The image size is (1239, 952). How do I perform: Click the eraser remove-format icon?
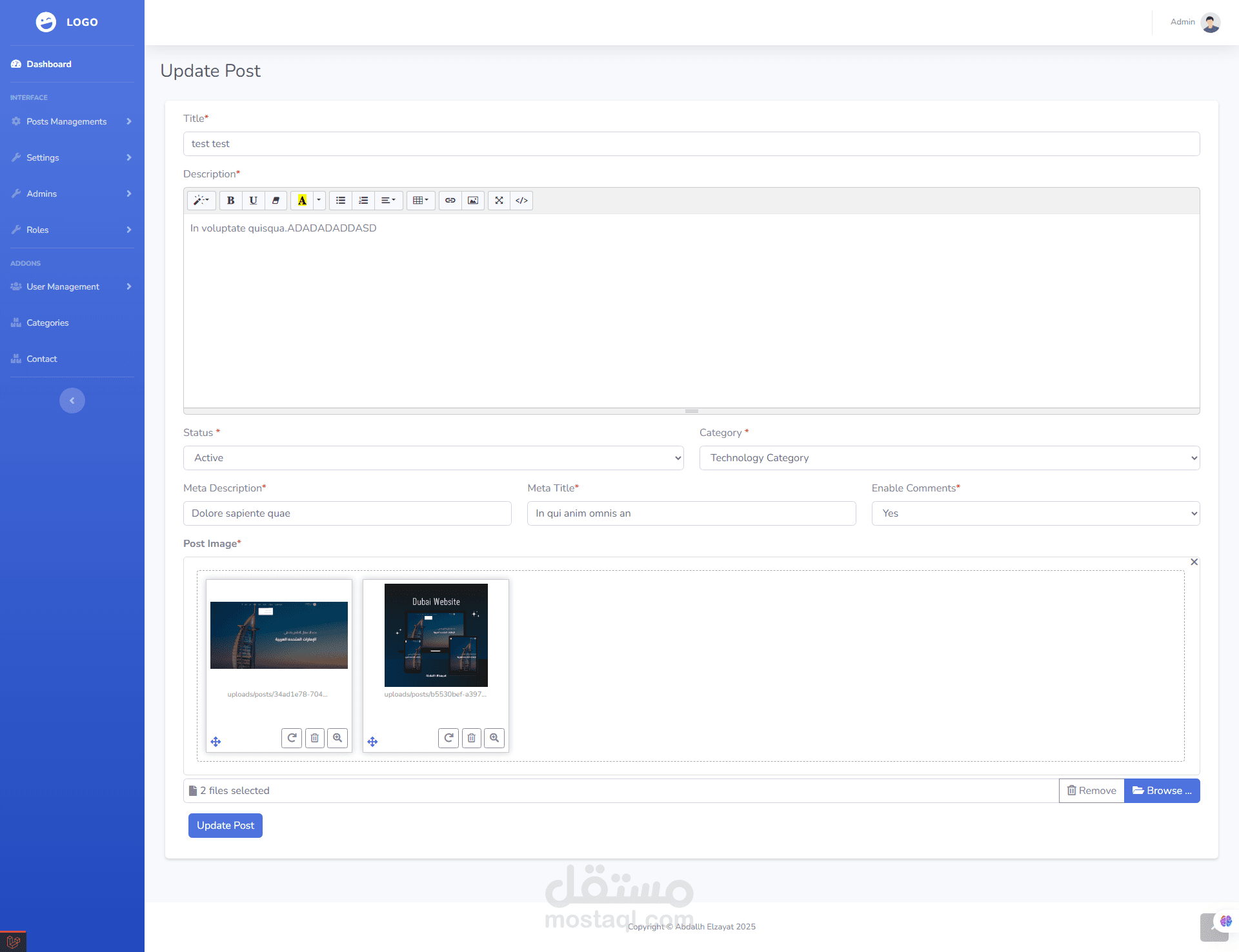pyautogui.click(x=276, y=201)
